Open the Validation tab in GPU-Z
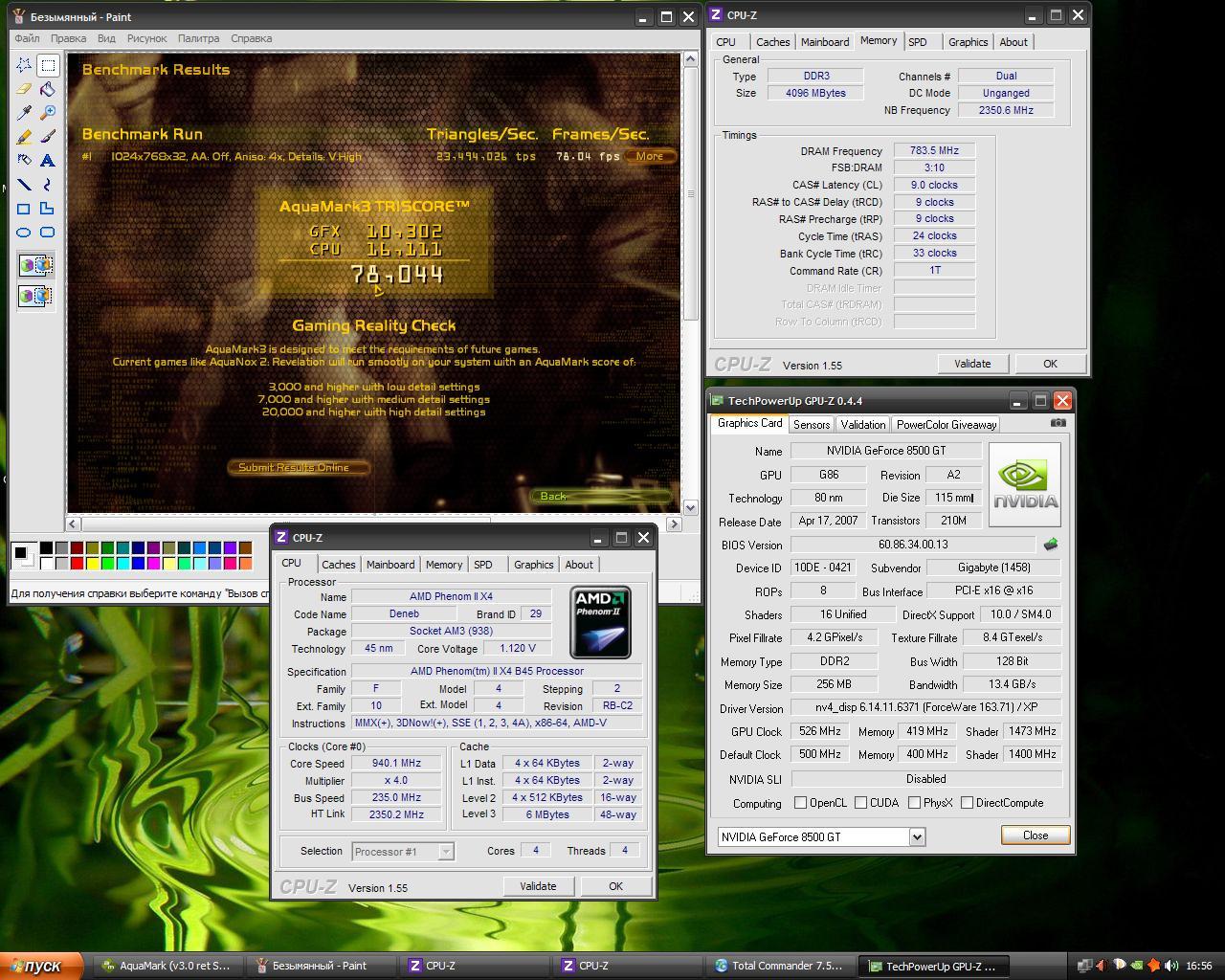1225x980 pixels. (862, 425)
